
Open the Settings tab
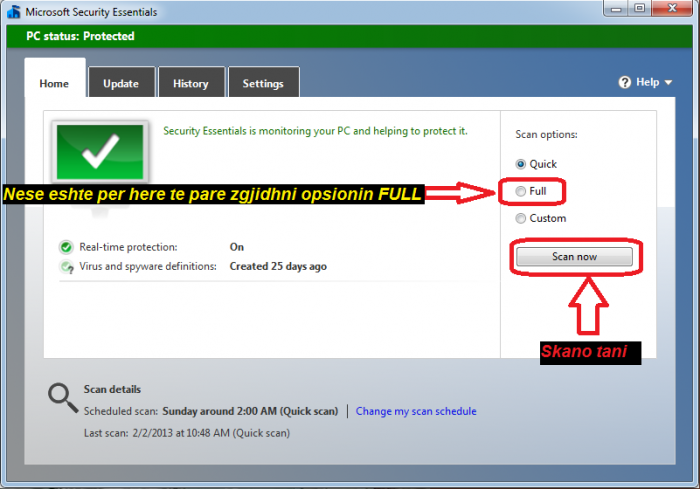[x=263, y=84]
